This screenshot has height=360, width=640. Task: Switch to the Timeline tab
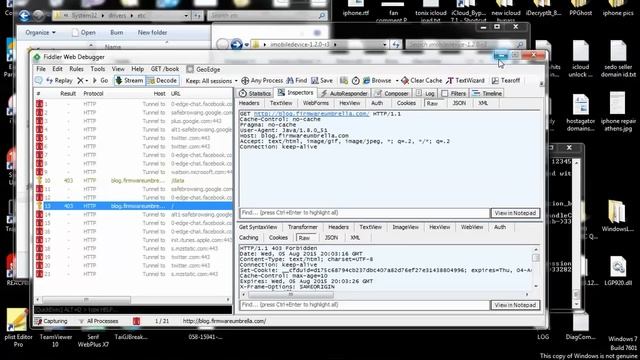click(487, 93)
